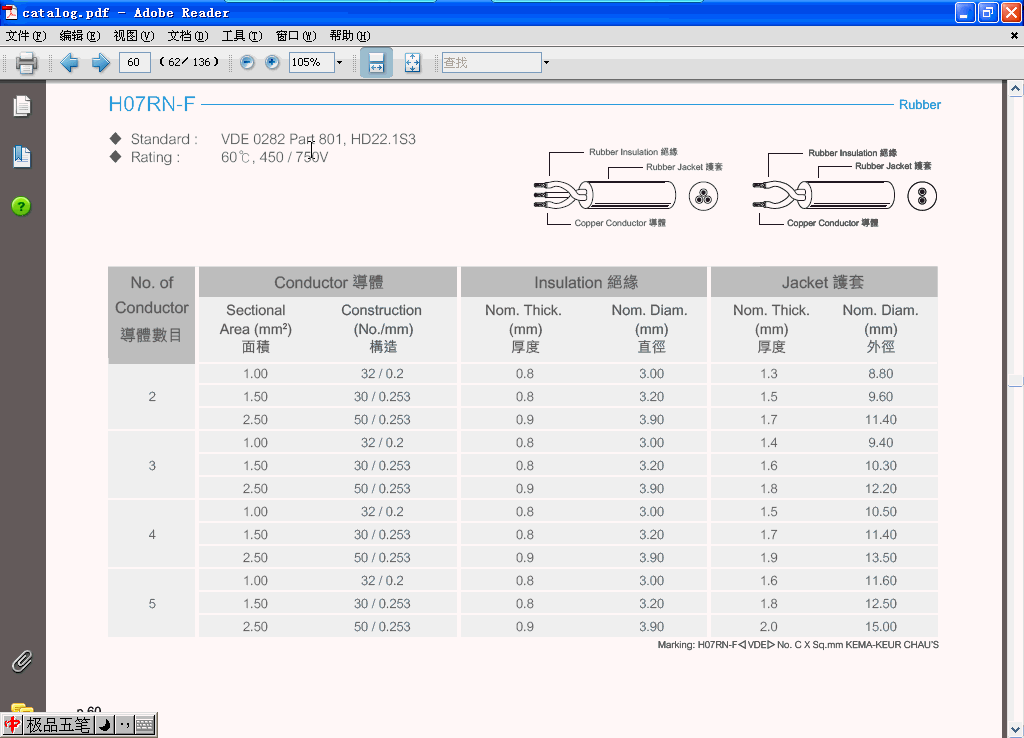1024x738 pixels.
Task: Go to previous page with left arrow
Action: (x=69, y=63)
